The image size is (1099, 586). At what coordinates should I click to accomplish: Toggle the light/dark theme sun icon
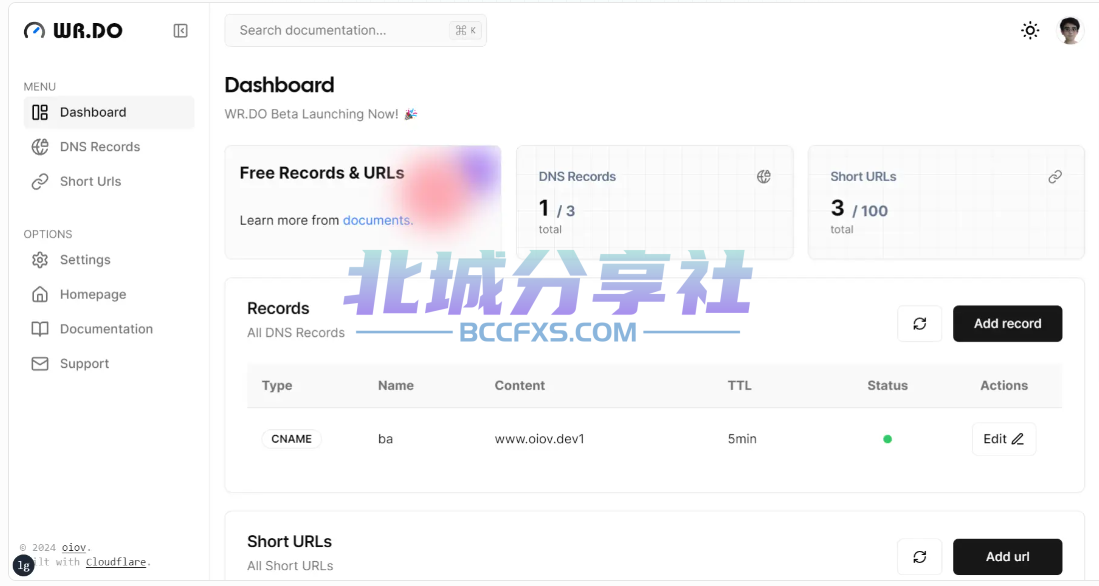coord(1030,30)
